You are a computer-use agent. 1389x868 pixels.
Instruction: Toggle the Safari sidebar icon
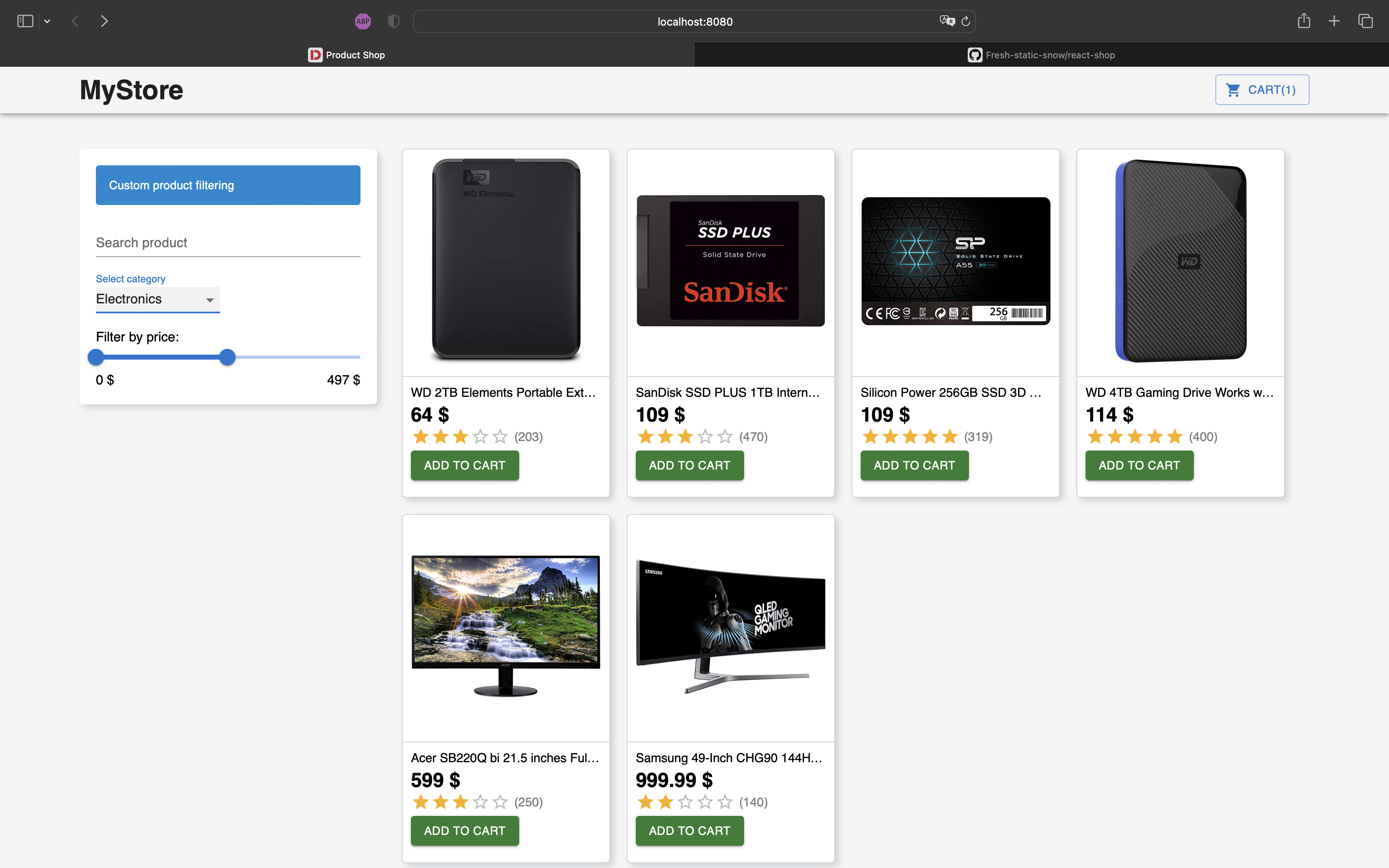coord(25,21)
